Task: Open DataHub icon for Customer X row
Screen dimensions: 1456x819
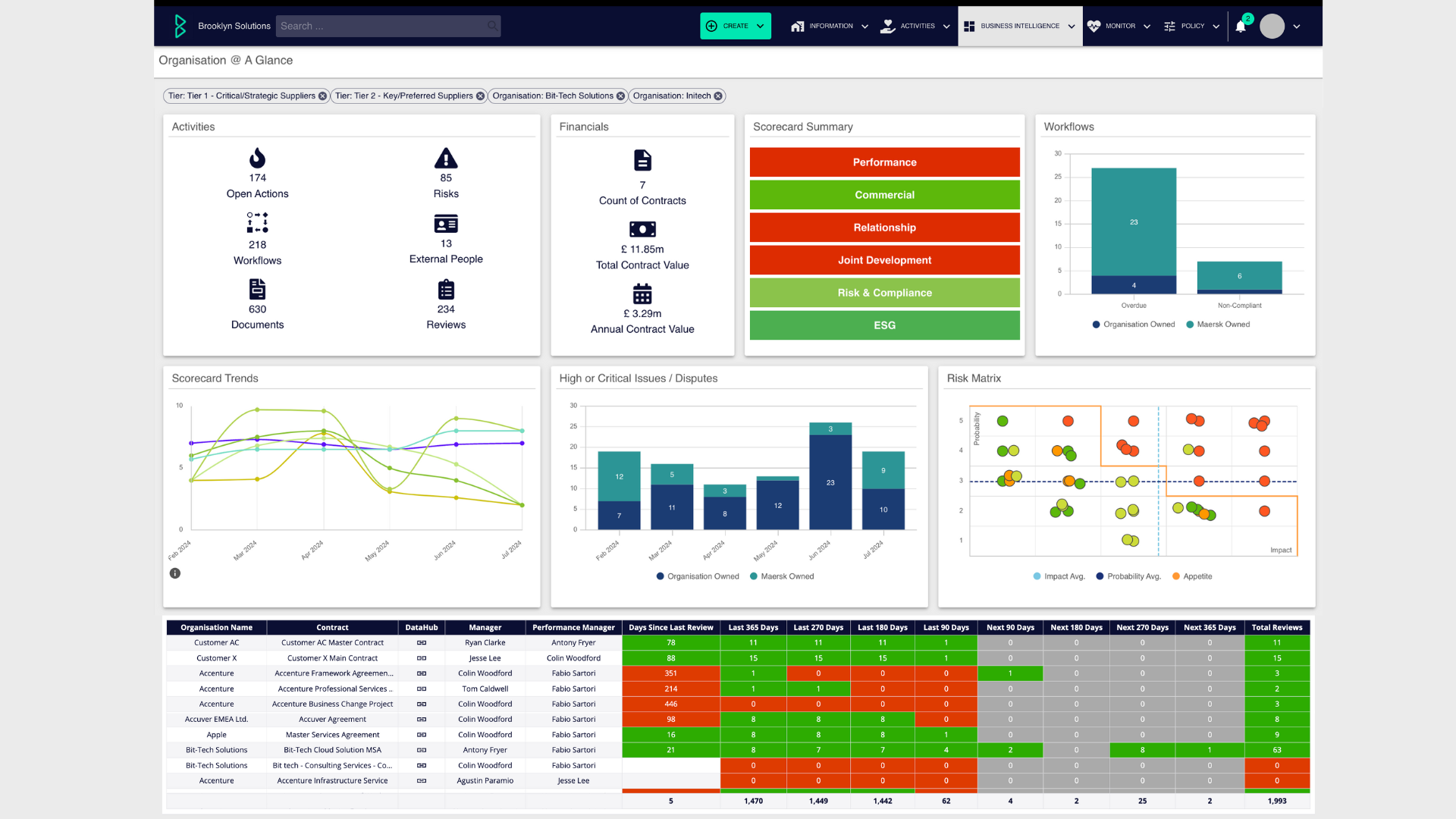Action: coord(422,658)
